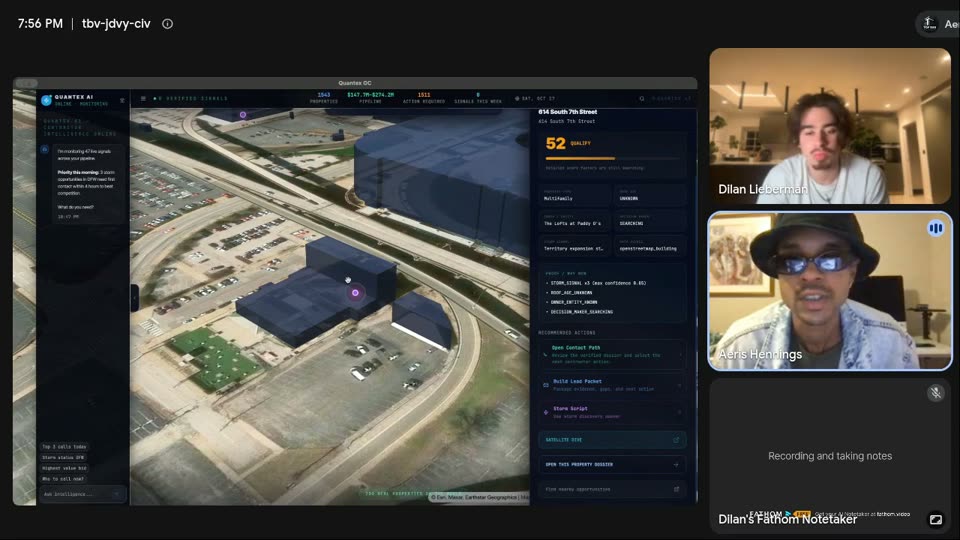Open the hamburger menu in top bar
The width and height of the screenshot is (960, 540).
[x=143, y=99]
